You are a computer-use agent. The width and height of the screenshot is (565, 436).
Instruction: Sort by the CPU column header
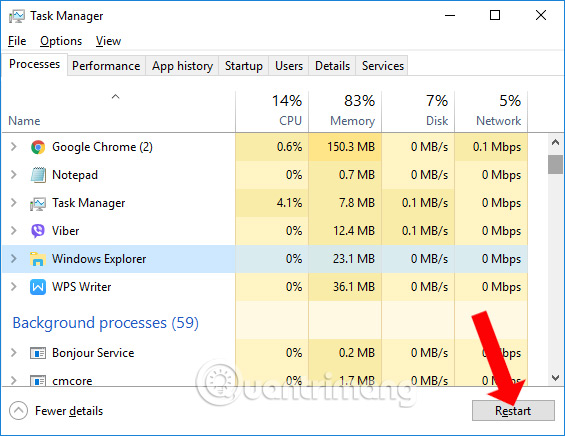[272, 112]
